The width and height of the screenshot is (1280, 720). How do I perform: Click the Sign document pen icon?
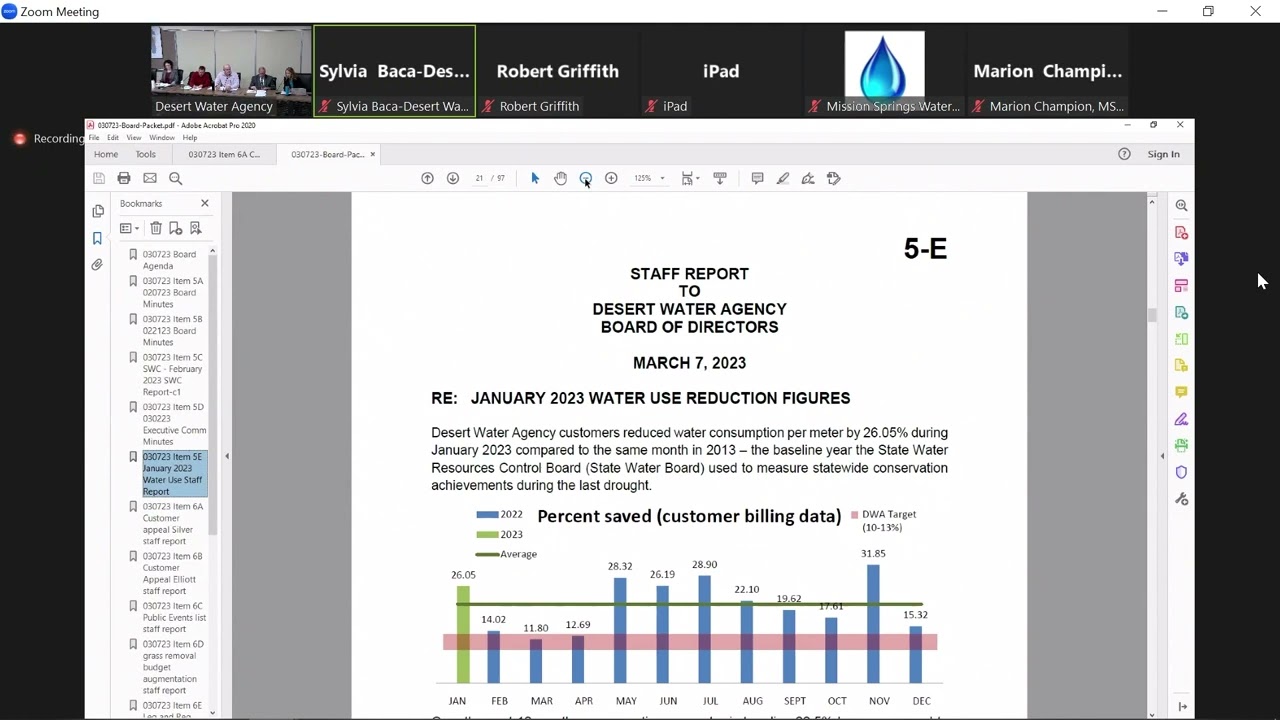pos(808,178)
